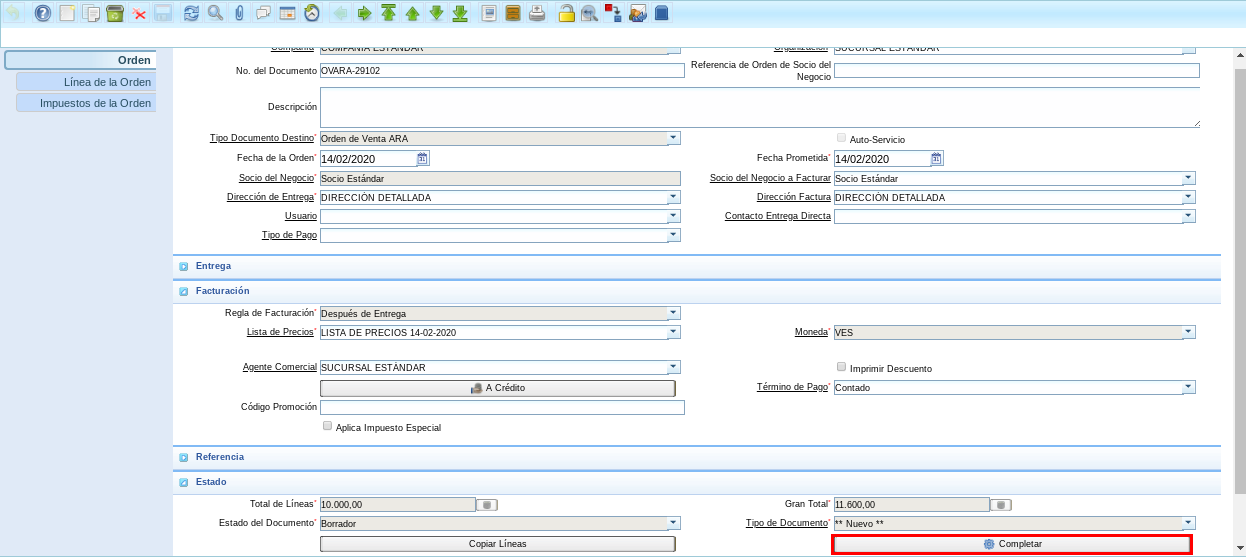This screenshot has height=557, width=1246.
Task: Check the Aplica Impuesto Especial box
Action: click(x=328, y=426)
